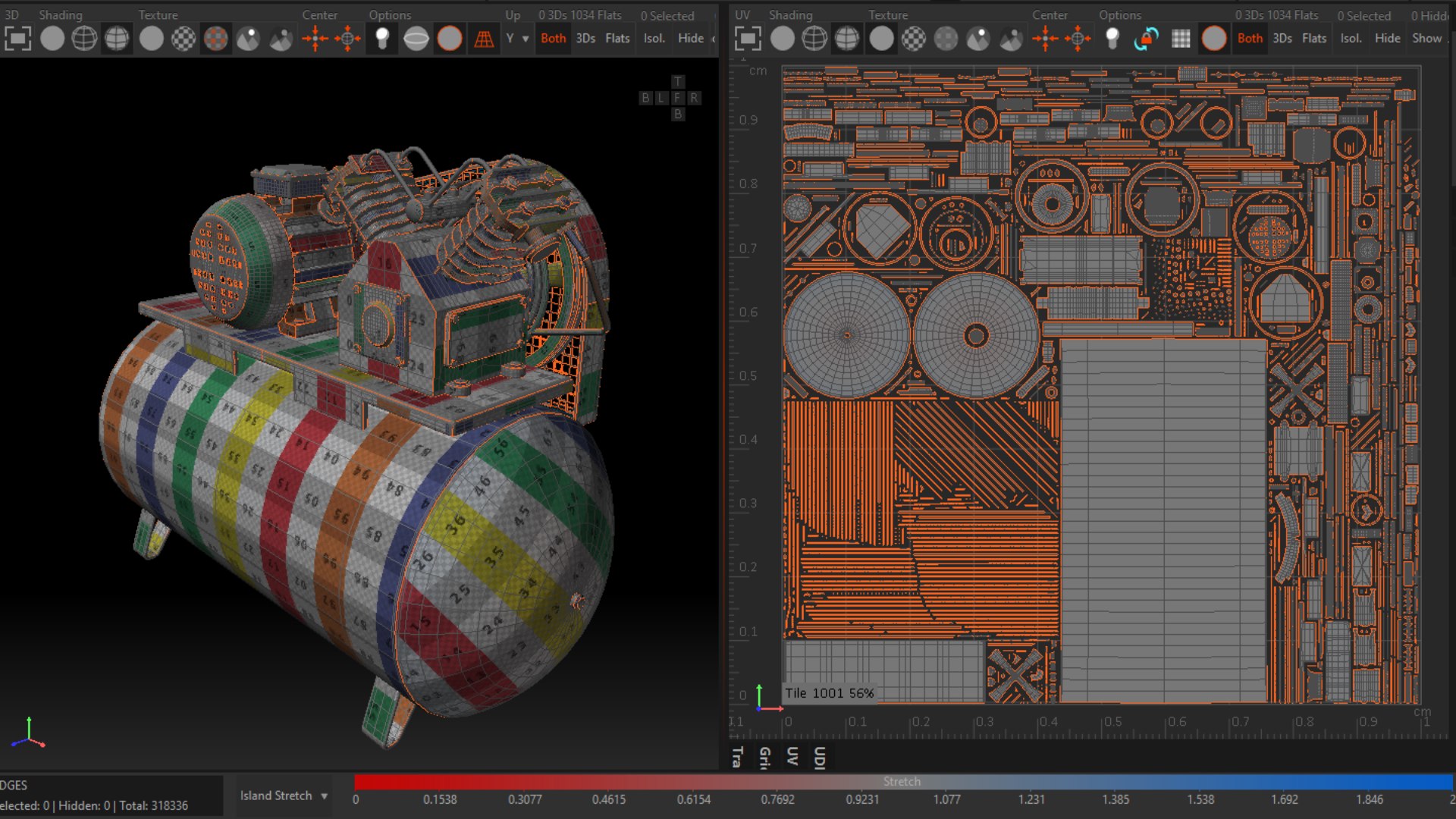Viewport: 1456px width, 819px height.
Task: Enable wireframe sphere shading in UV viewport
Action: (x=814, y=39)
